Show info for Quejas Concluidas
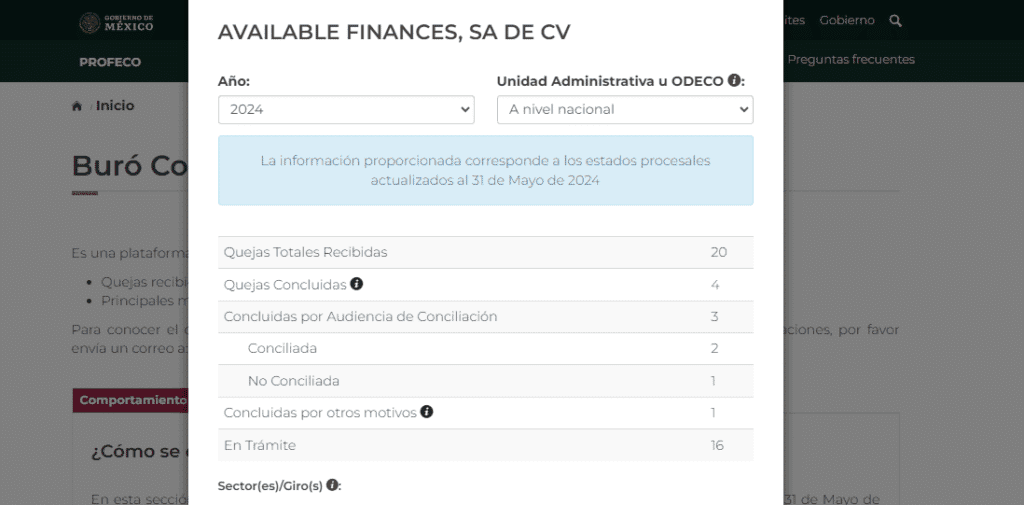The image size is (1024, 505). [357, 284]
